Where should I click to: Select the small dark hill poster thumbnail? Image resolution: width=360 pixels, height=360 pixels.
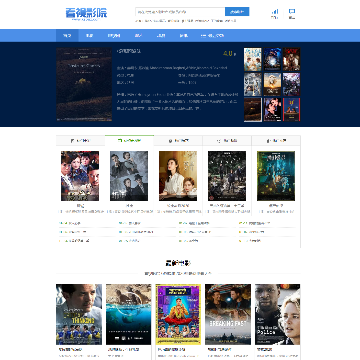click(252, 110)
